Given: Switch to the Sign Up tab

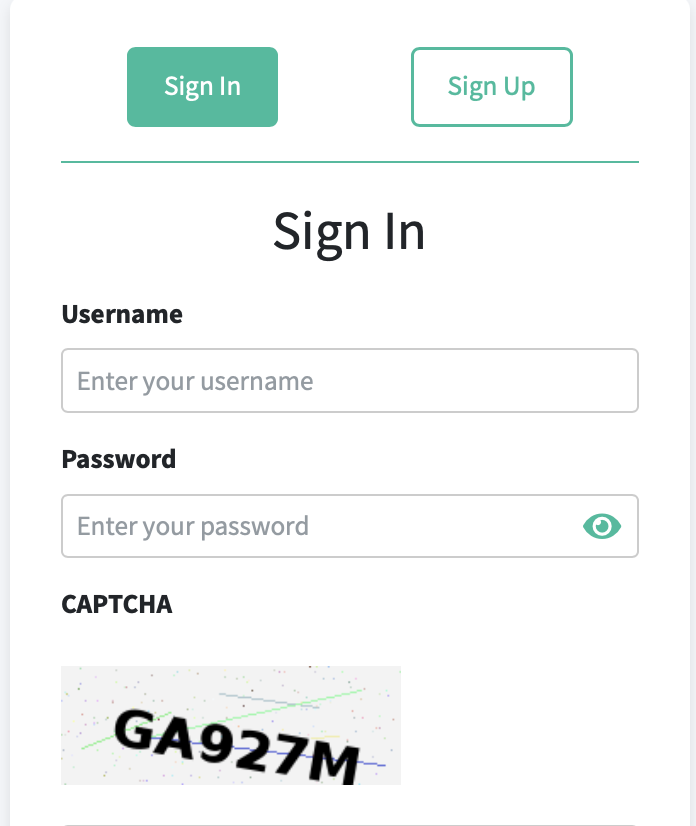Looking at the screenshot, I should [491, 87].
